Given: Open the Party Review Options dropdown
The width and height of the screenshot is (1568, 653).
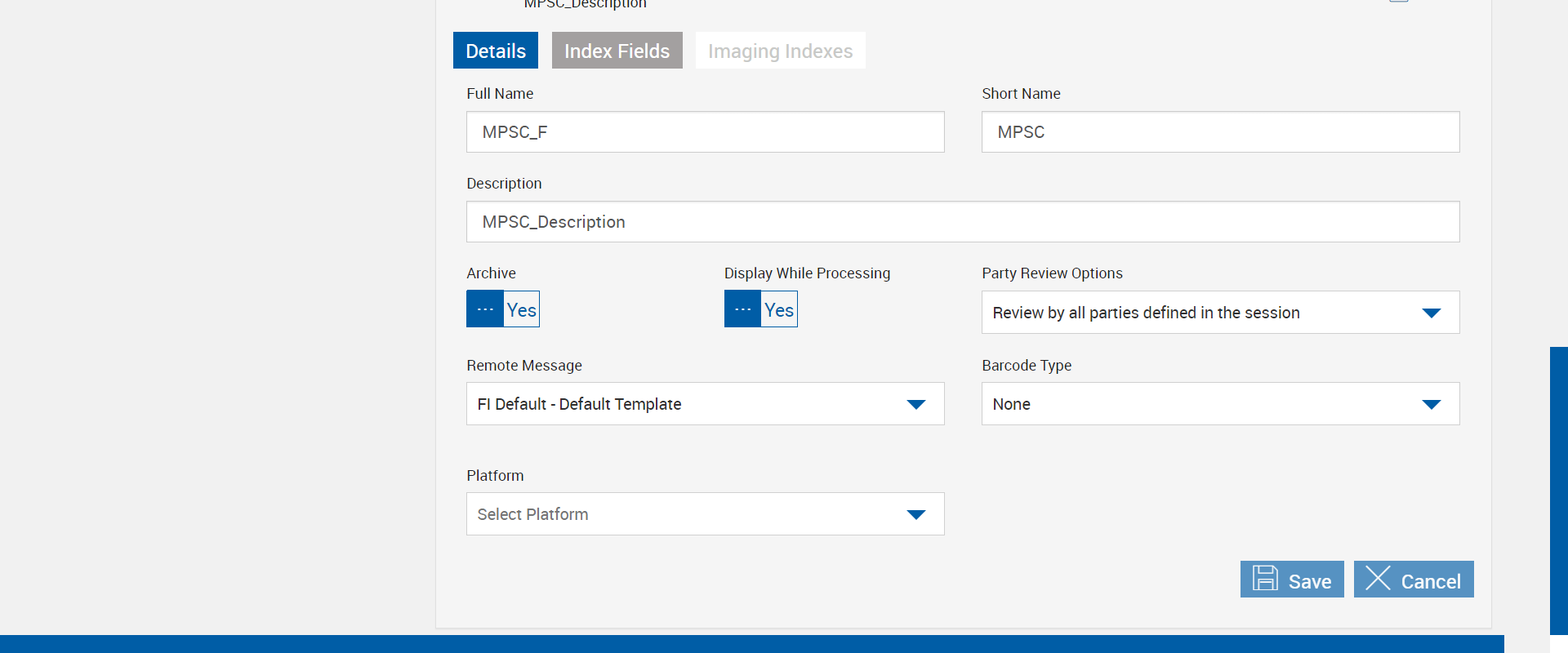Looking at the screenshot, I should pos(1220,313).
